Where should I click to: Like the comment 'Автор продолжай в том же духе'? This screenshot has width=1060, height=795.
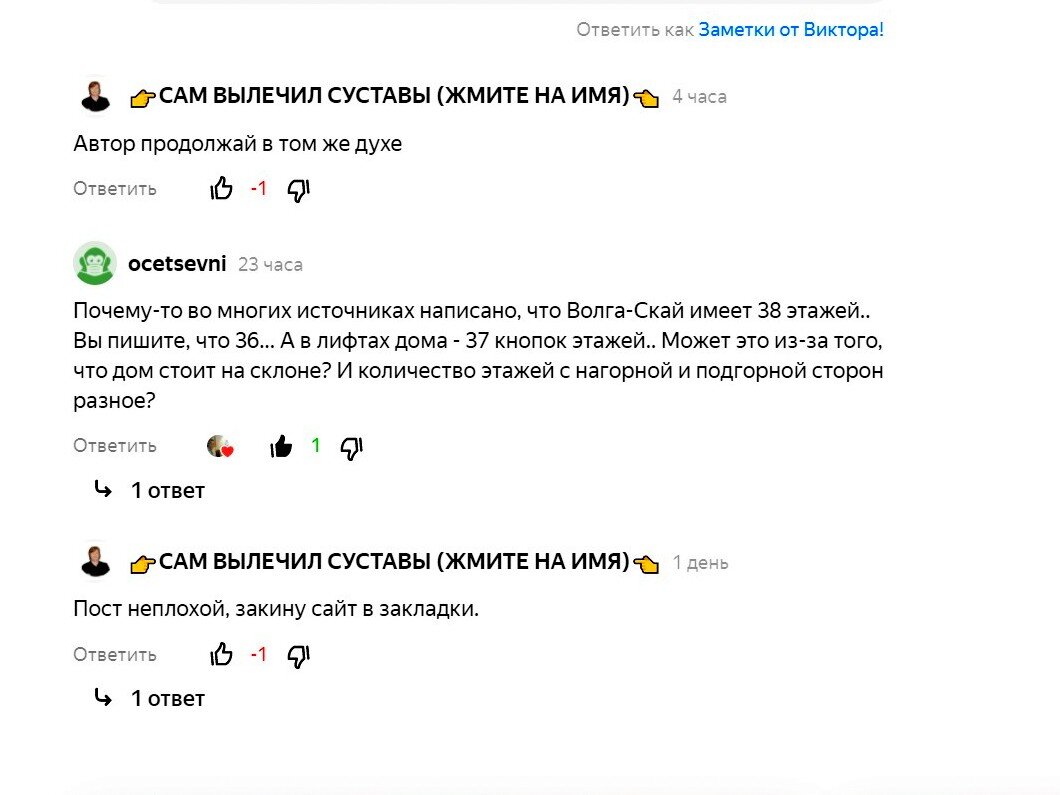(222, 188)
